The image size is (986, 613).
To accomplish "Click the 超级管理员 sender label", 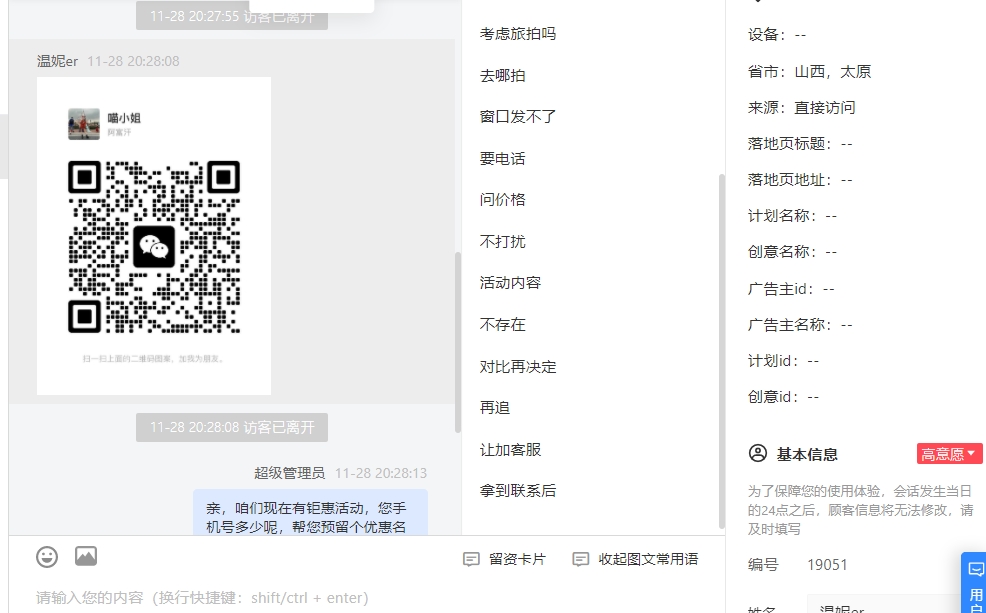I will [289, 473].
